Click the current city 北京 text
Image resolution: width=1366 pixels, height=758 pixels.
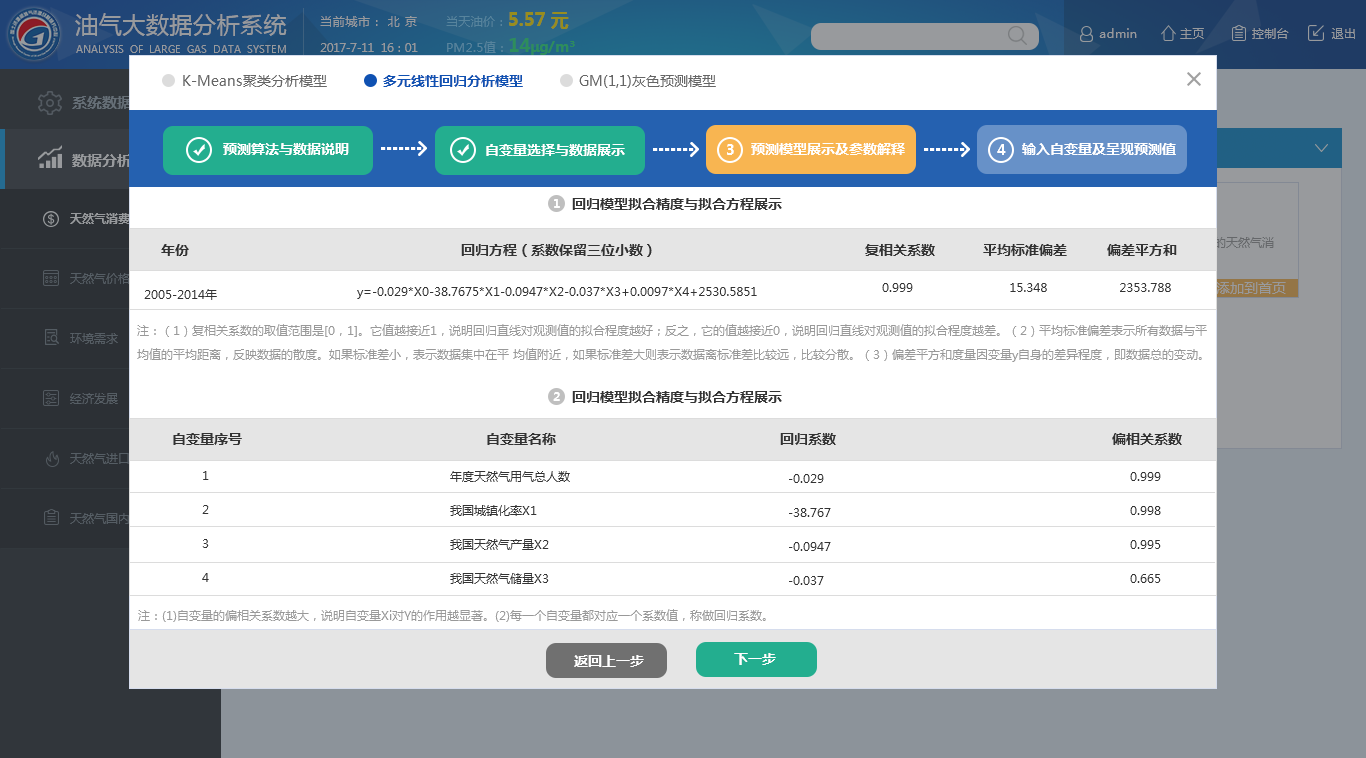pyautogui.click(x=403, y=21)
